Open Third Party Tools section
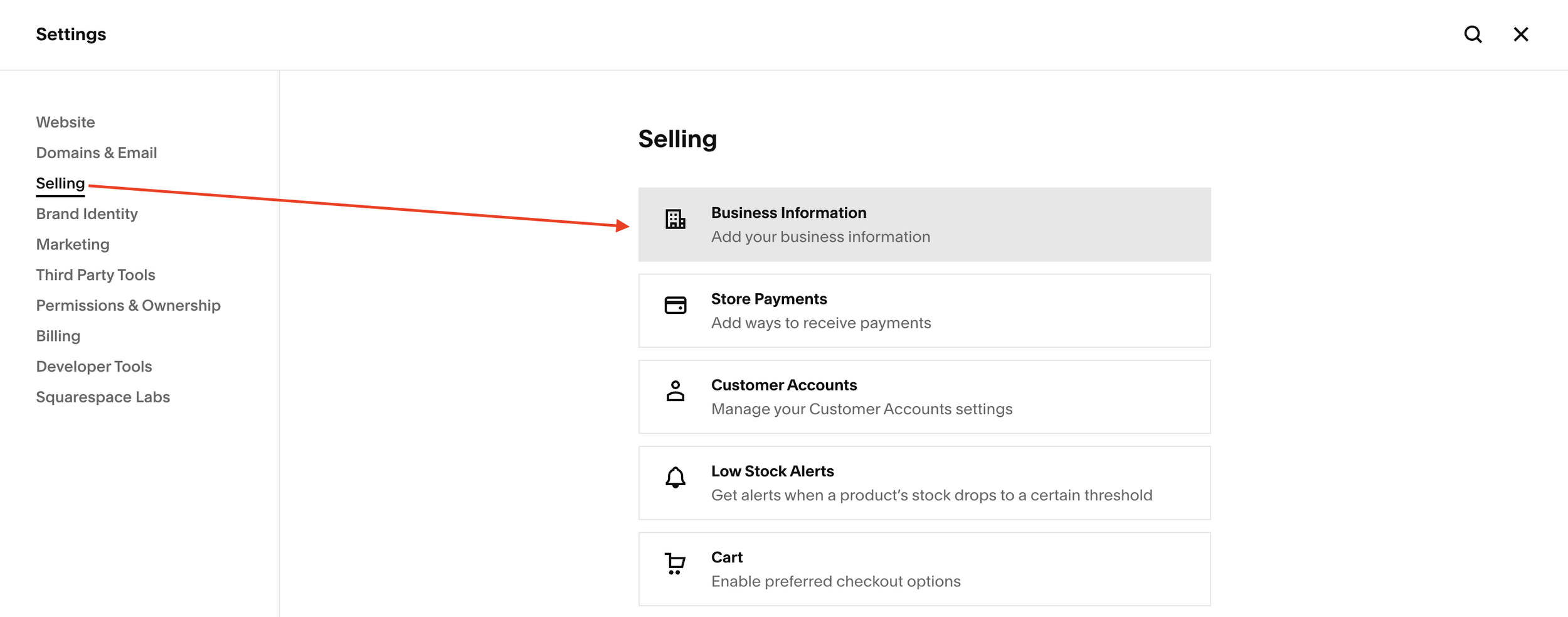The image size is (1568, 617). point(95,275)
